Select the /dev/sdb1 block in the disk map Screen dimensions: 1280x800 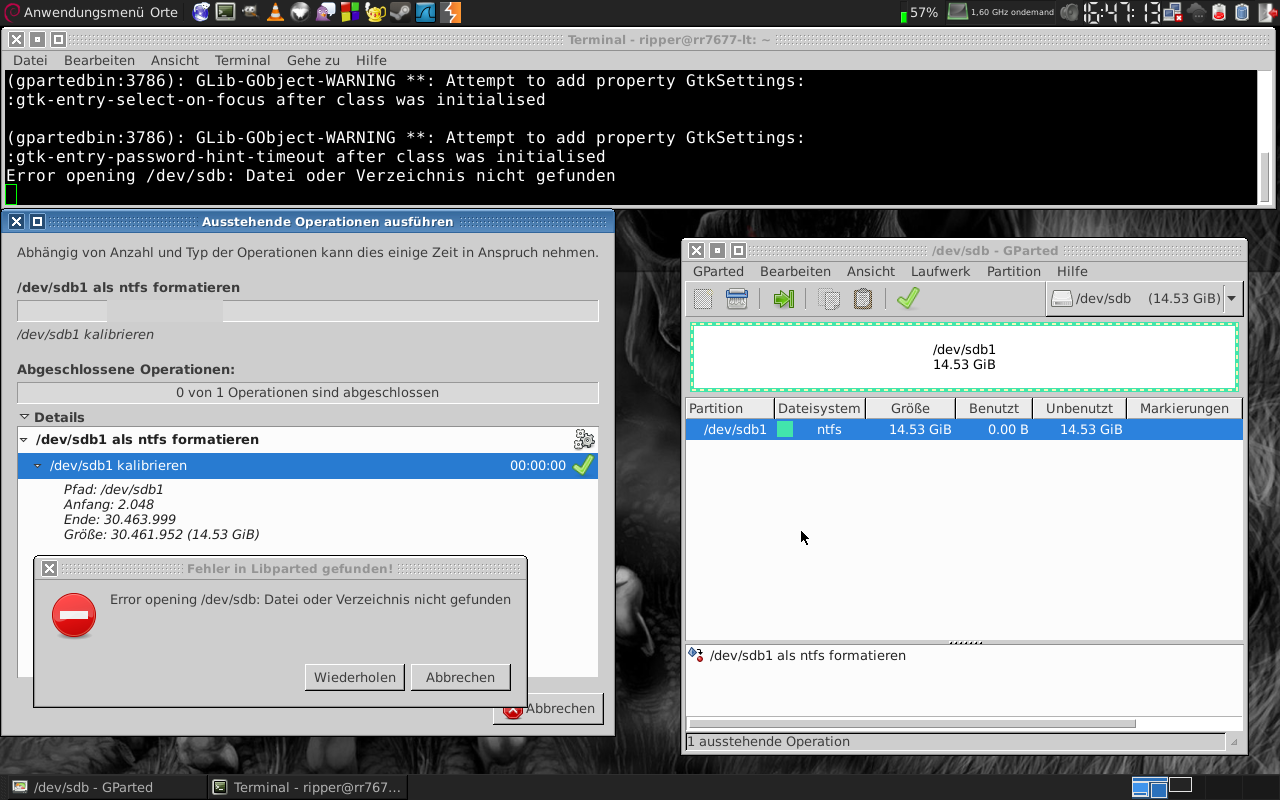point(964,357)
